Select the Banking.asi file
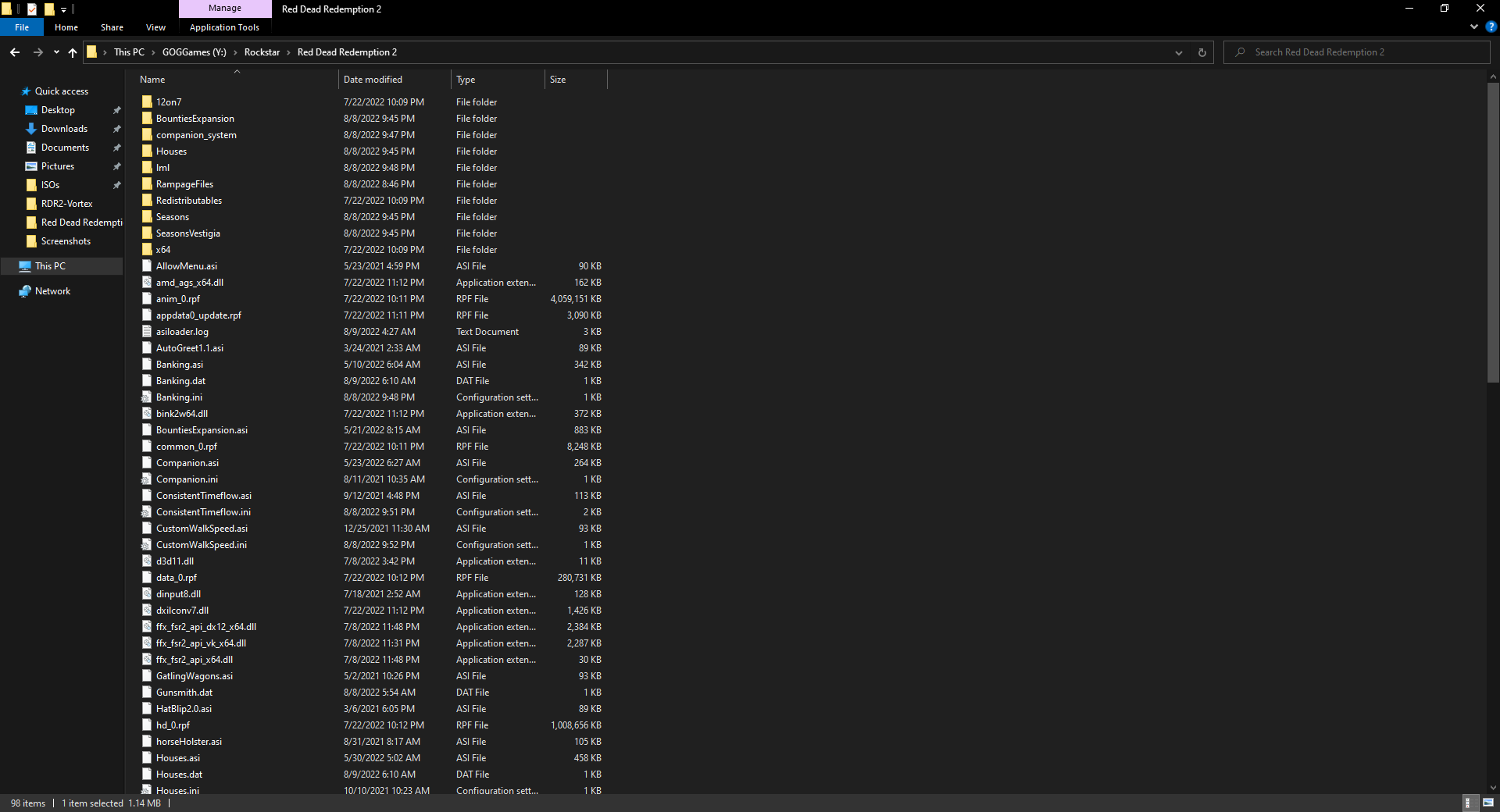The image size is (1500, 812). (179, 364)
